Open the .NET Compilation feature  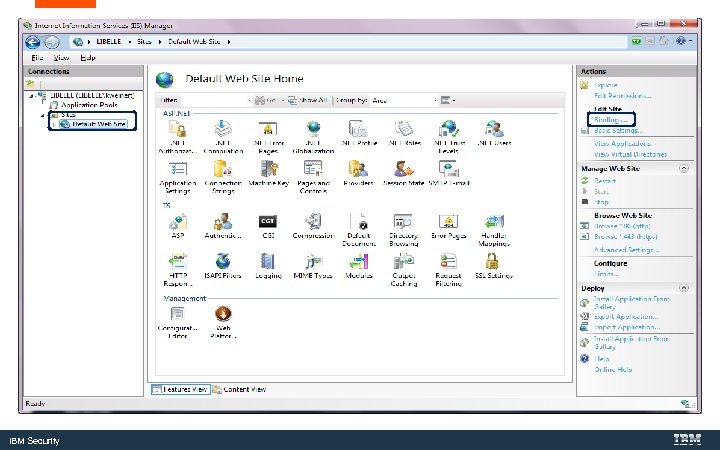tap(223, 137)
